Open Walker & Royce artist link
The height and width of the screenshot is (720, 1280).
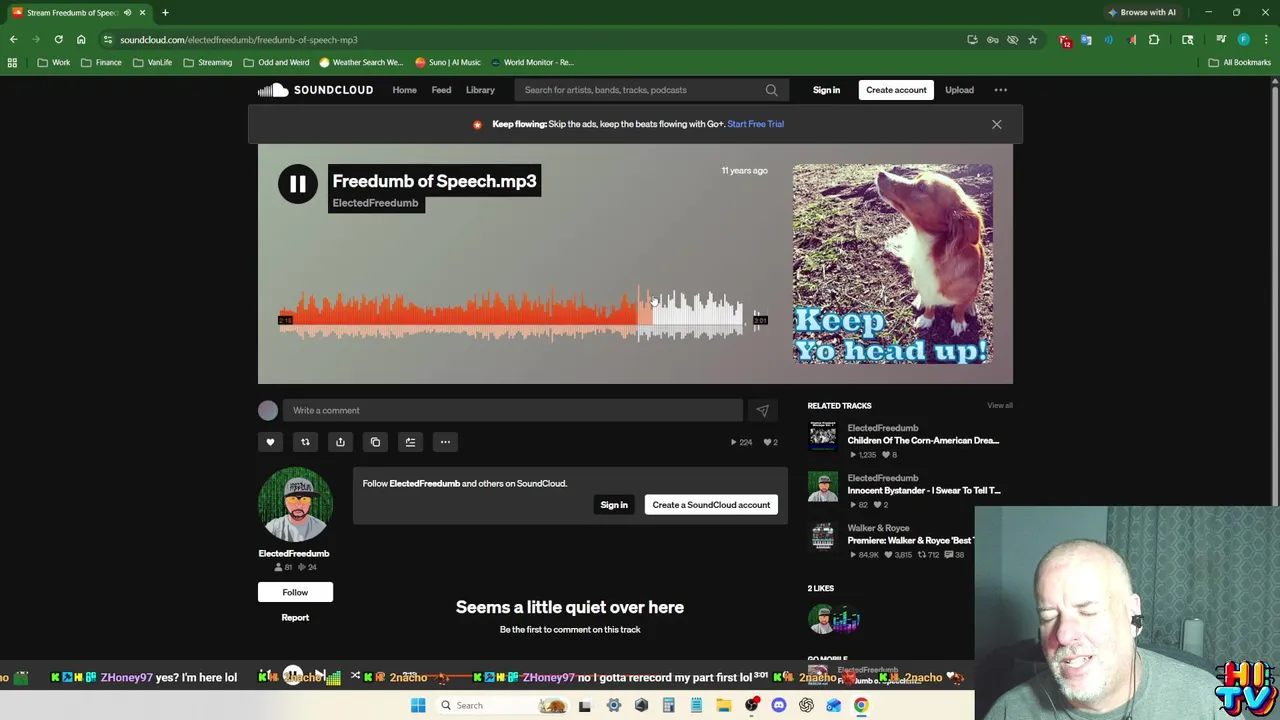tap(878, 528)
